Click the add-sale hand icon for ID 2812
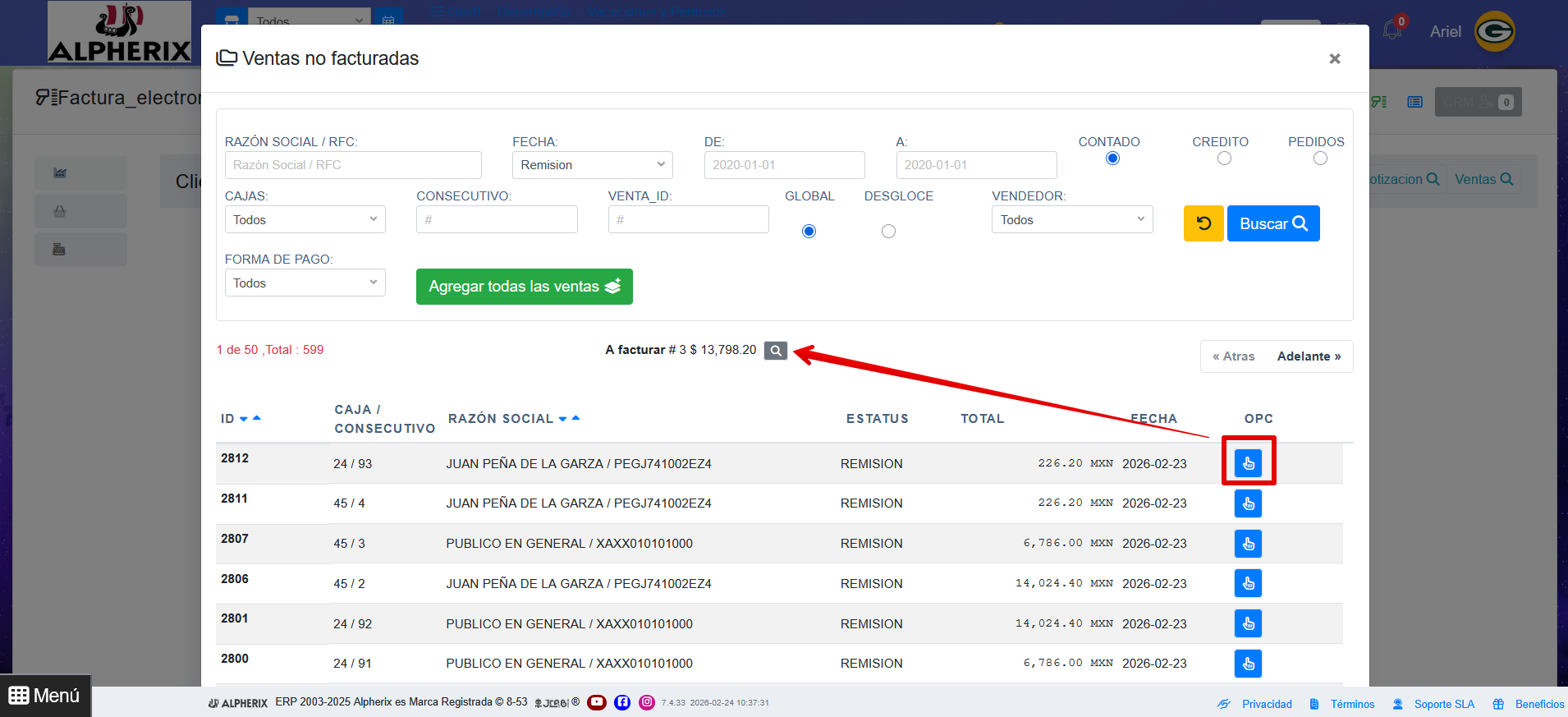This screenshot has height=717, width=1568. click(x=1248, y=463)
